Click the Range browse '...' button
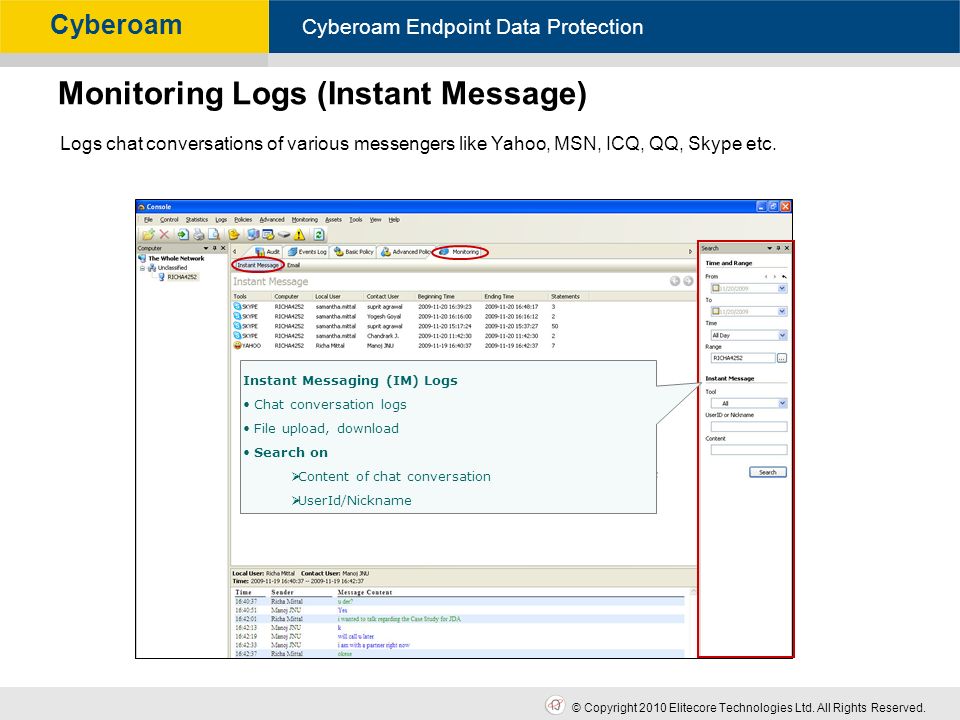Image resolution: width=960 pixels, height=720 pixels. click(782, 358)
